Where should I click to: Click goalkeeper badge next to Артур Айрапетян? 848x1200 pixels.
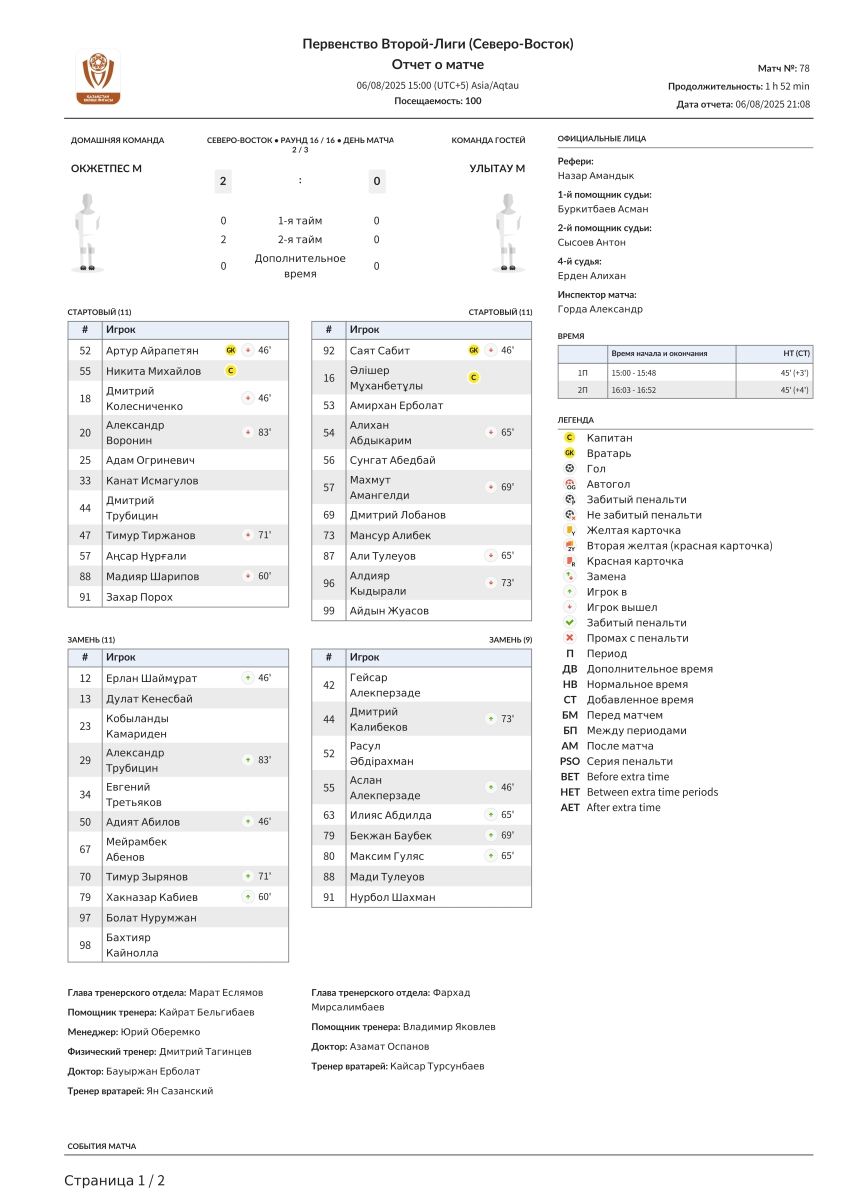point(231,351)
